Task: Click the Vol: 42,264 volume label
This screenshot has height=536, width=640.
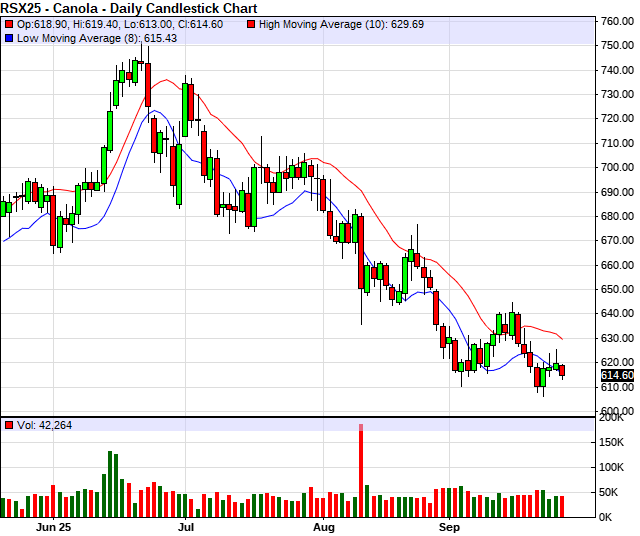Action: click(45, 425)
